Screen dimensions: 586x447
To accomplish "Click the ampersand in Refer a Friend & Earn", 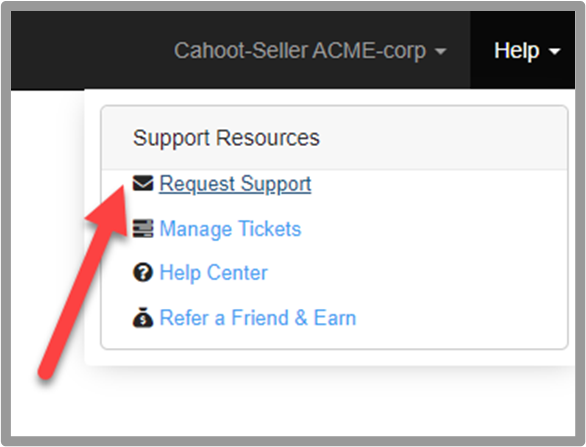I will tap(301, 318).
